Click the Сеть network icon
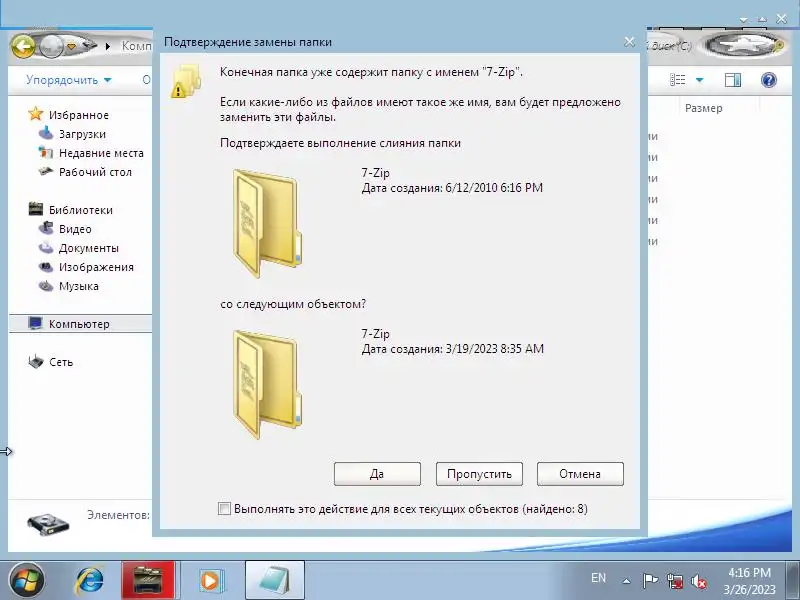Image resolution: width=800 pixels, height=600 pixels. [36, 361]
